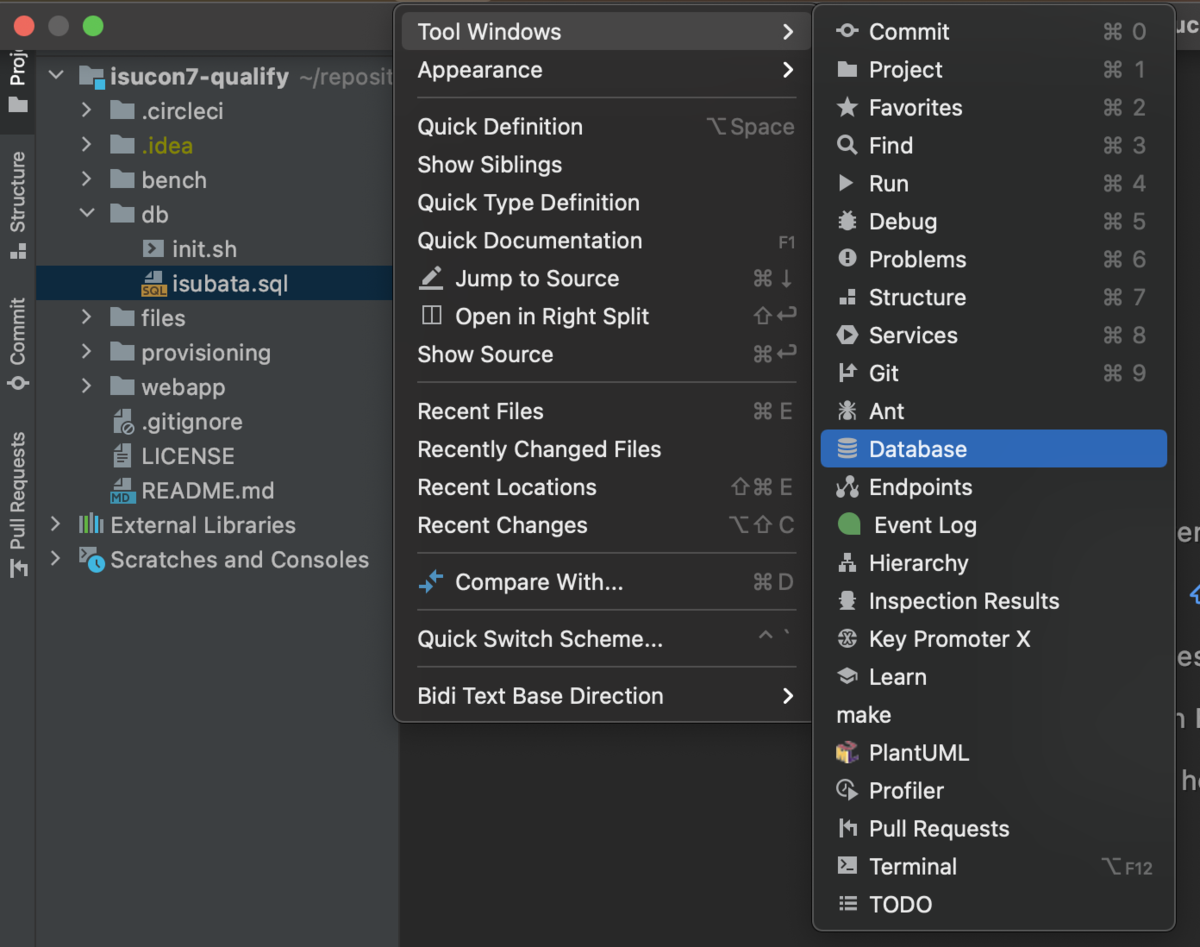This screenshot has width=1200, height=947.
Task: Open Bidi Text Base Direction submenu
Action: 604,696
